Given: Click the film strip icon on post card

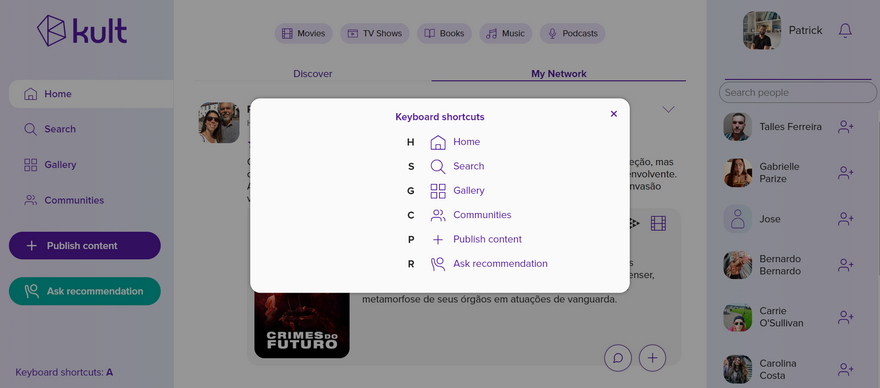Looking at the screenshot, I should point(658,223).
